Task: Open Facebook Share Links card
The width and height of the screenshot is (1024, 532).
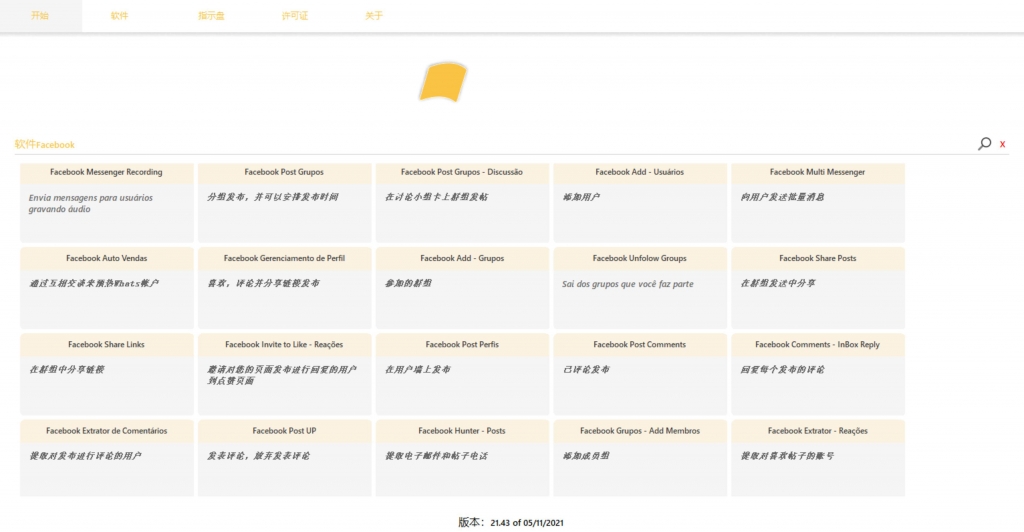Action: (x=106, y=374)
